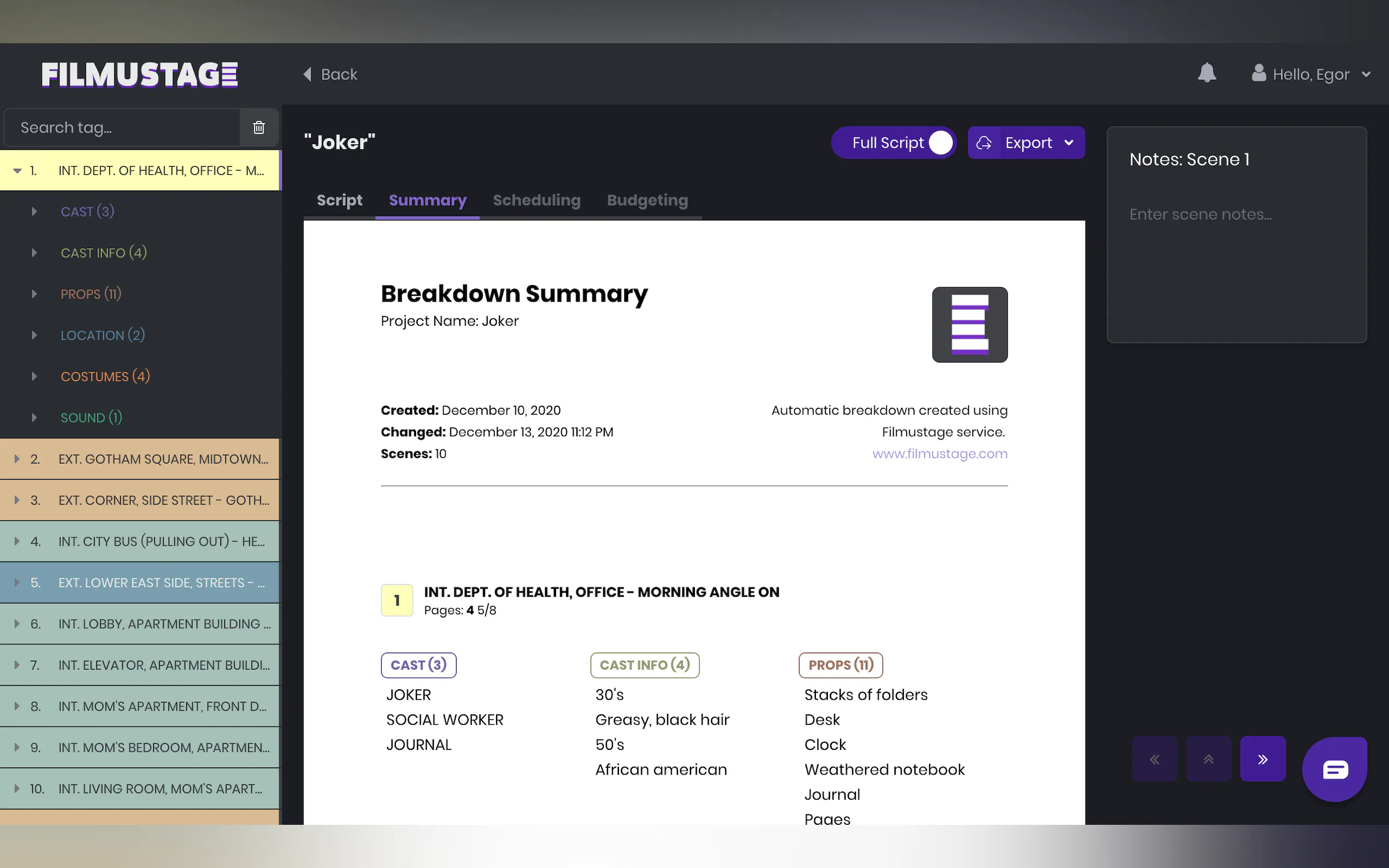Image resolution: width=1389 pixels, height=868 pixels.
Task: Click the double left arrow previous-scene button
Action: 1154,760
